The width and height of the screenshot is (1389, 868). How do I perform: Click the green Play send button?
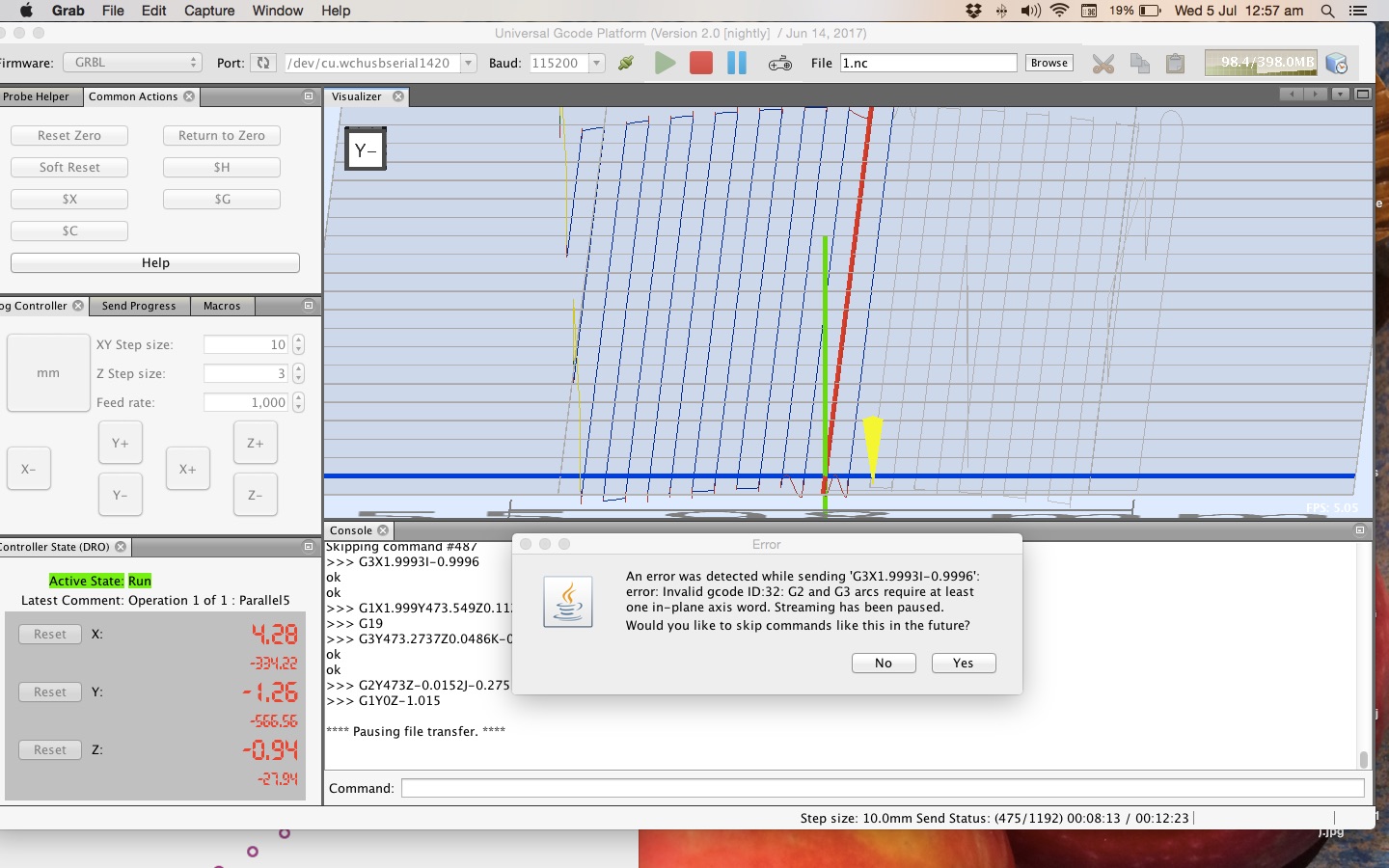(x=665, y=64)
